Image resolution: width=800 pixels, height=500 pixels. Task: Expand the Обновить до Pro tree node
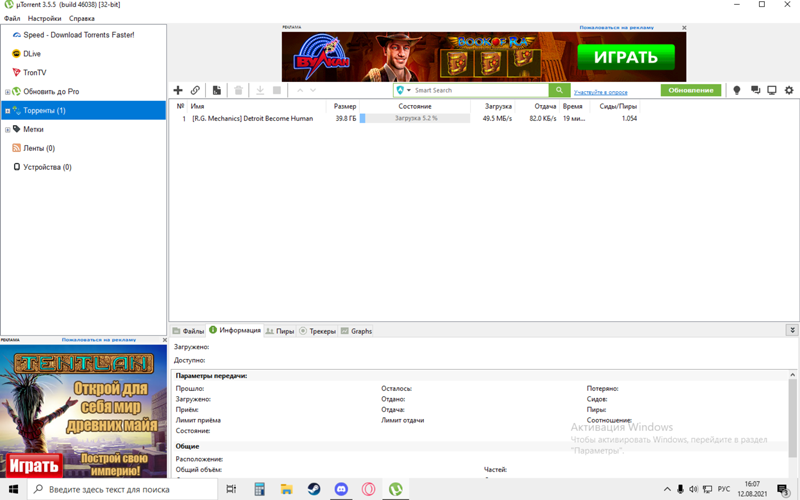7,92
